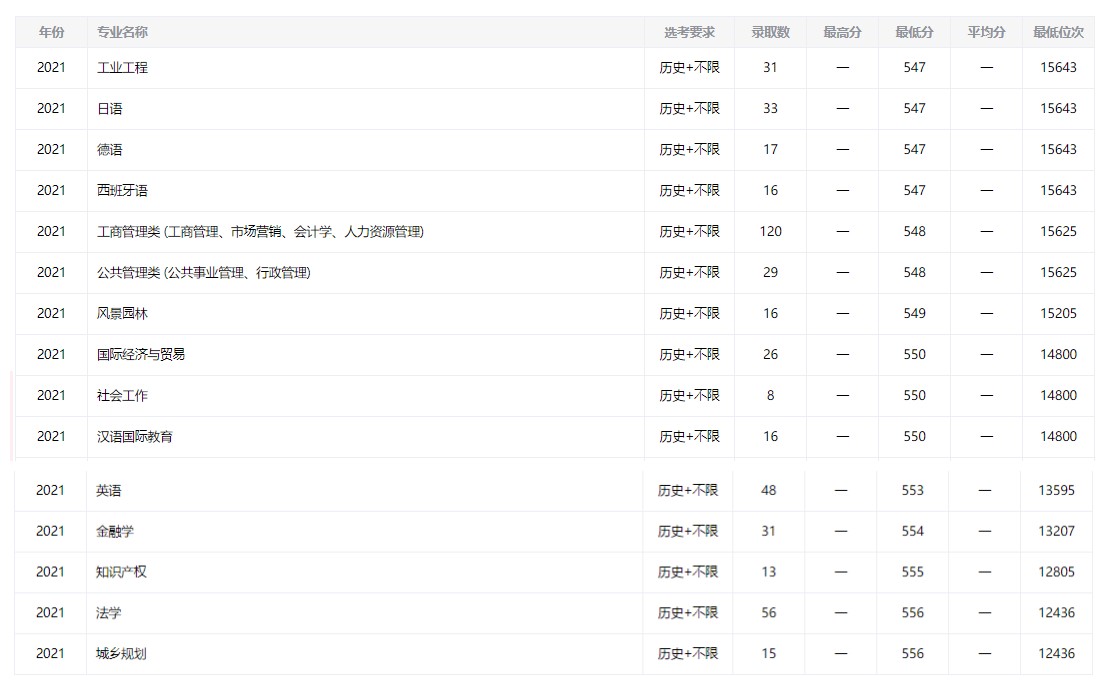Click the 知识产权 major name
Viewport: 1107px width, 688px height.
[x=121, y=573]
